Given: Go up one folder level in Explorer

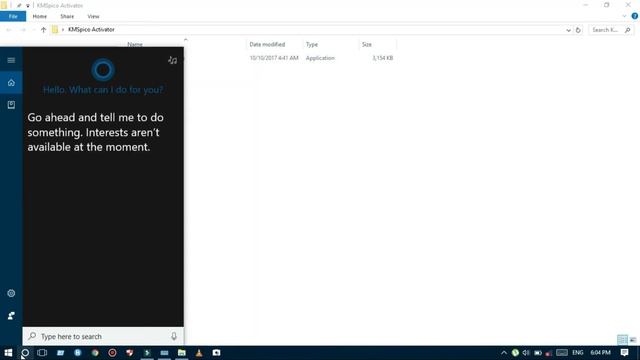Looking at the screenshot, I should click(44, 30).
